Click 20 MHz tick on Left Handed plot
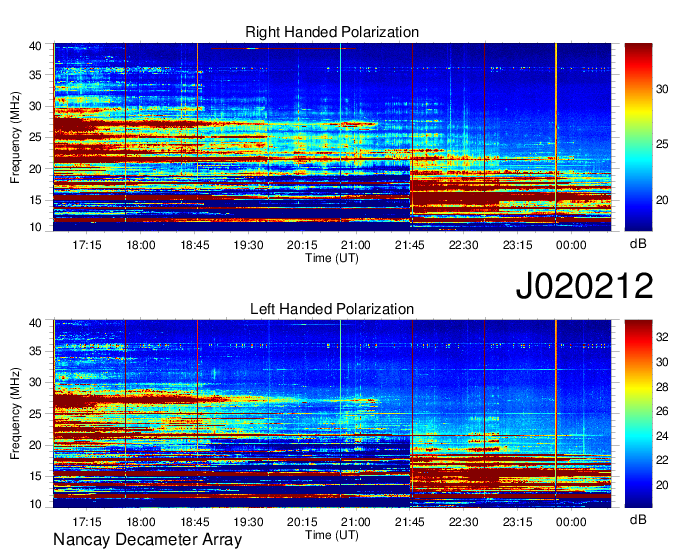680x552 pixels. click(35, 445)
